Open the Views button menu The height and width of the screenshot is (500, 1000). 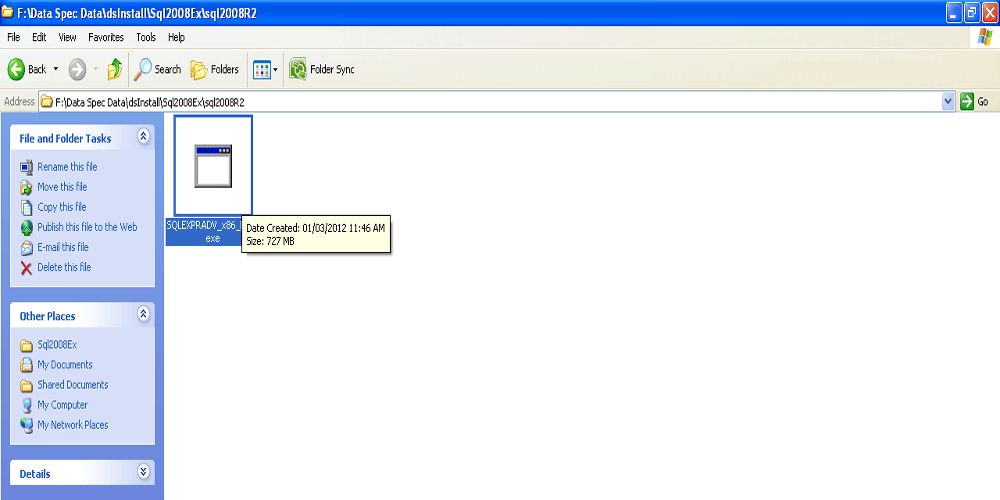point(265,70)
